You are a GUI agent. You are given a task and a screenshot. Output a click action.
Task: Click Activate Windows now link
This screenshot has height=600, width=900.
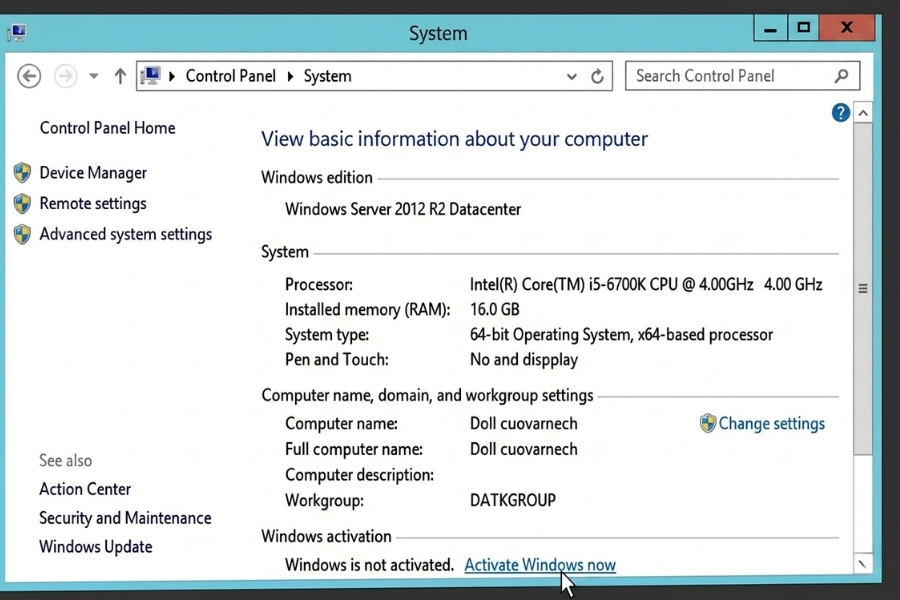[x=540, y=565]
